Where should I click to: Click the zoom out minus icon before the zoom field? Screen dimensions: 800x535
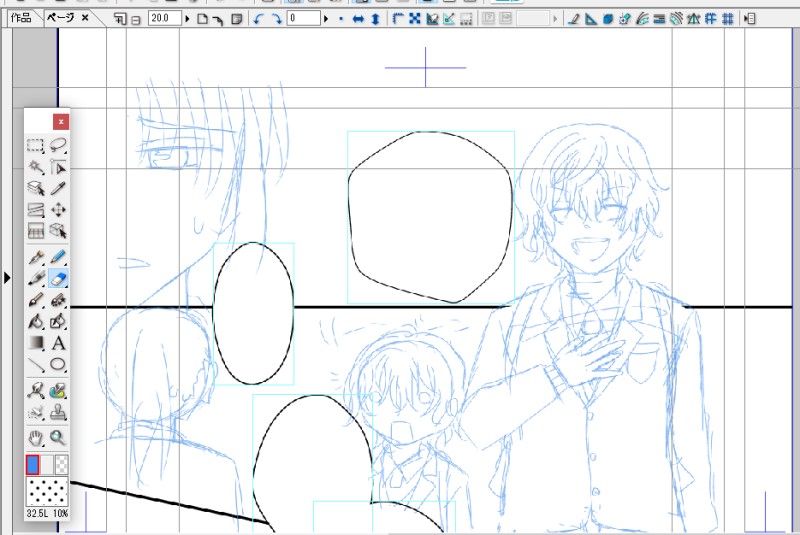[x=136, y=20]
